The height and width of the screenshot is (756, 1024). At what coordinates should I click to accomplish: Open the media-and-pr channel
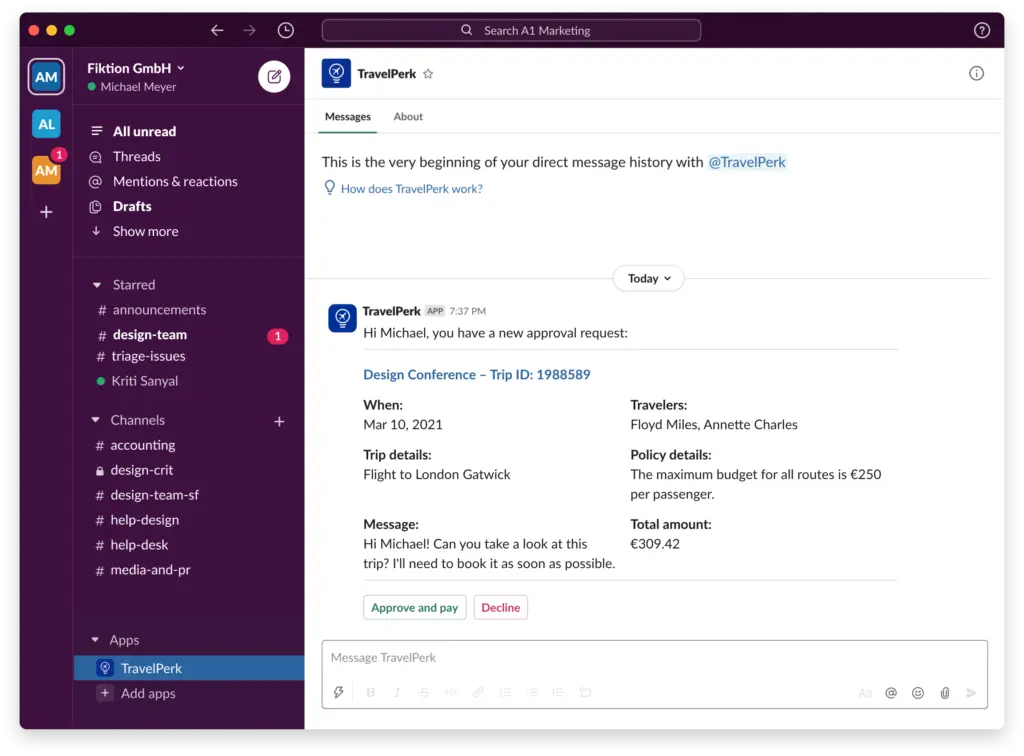(150, 570)
